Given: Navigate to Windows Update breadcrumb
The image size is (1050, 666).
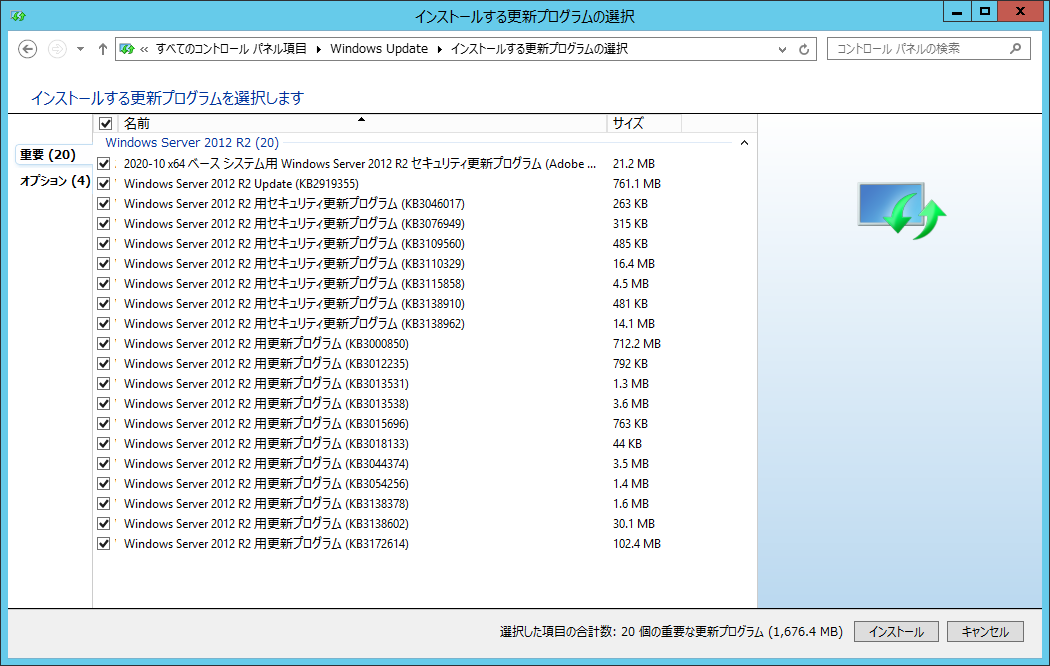Looking at the screenshot, I should [x=379, y=49].
